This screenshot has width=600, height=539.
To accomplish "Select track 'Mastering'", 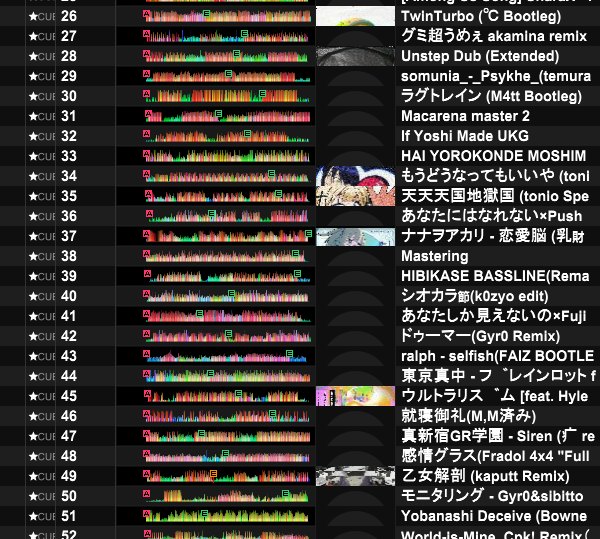I will 435,256.
